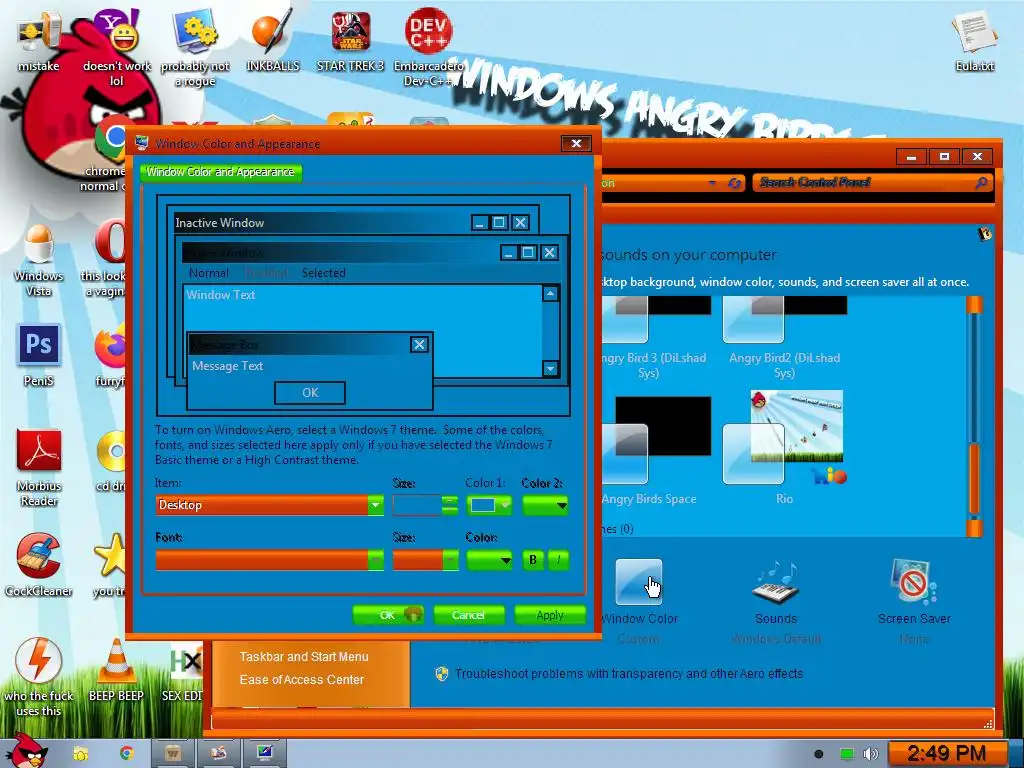Click the Inactive Window title bar preview
Image resolution: width=1024 pixels, height=768 pixels.
[x=320, y=223]
